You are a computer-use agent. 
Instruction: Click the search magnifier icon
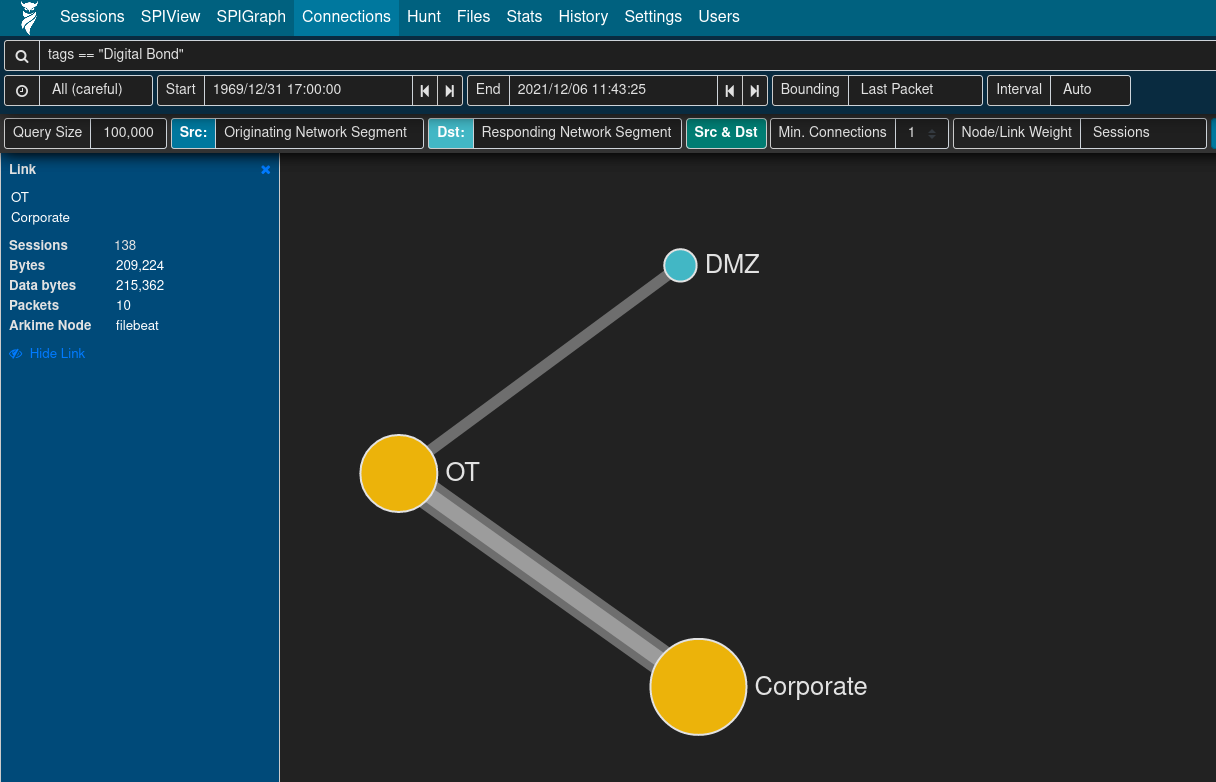click(x=22, y=56)
